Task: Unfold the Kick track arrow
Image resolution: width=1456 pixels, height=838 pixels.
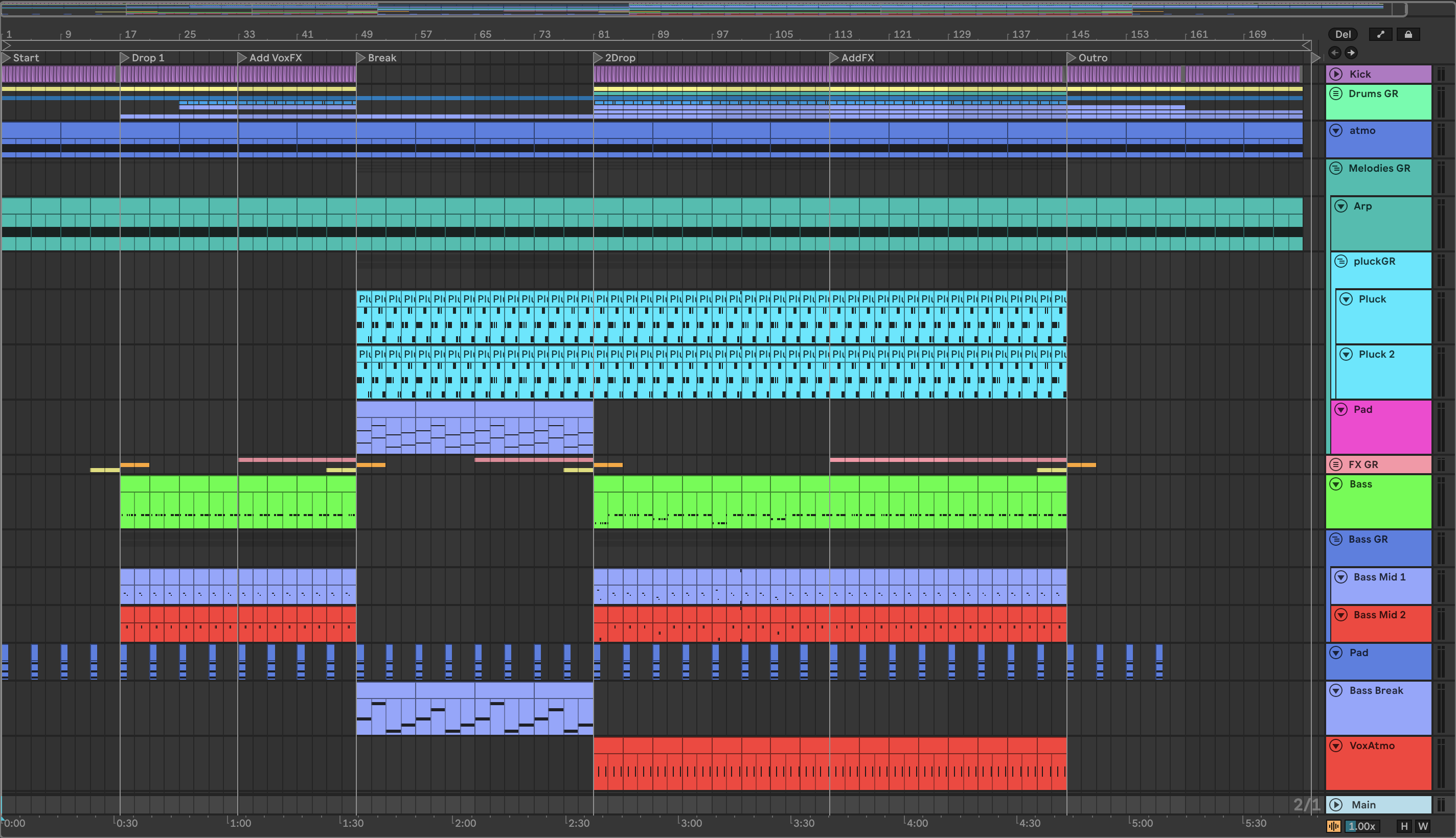Action: click(1336, 74)
